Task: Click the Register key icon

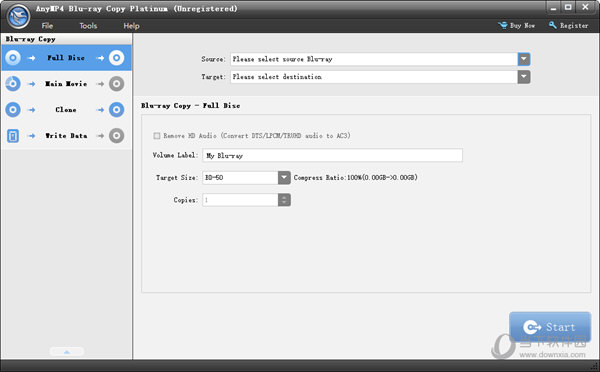Action: click(x=553, y=25)
